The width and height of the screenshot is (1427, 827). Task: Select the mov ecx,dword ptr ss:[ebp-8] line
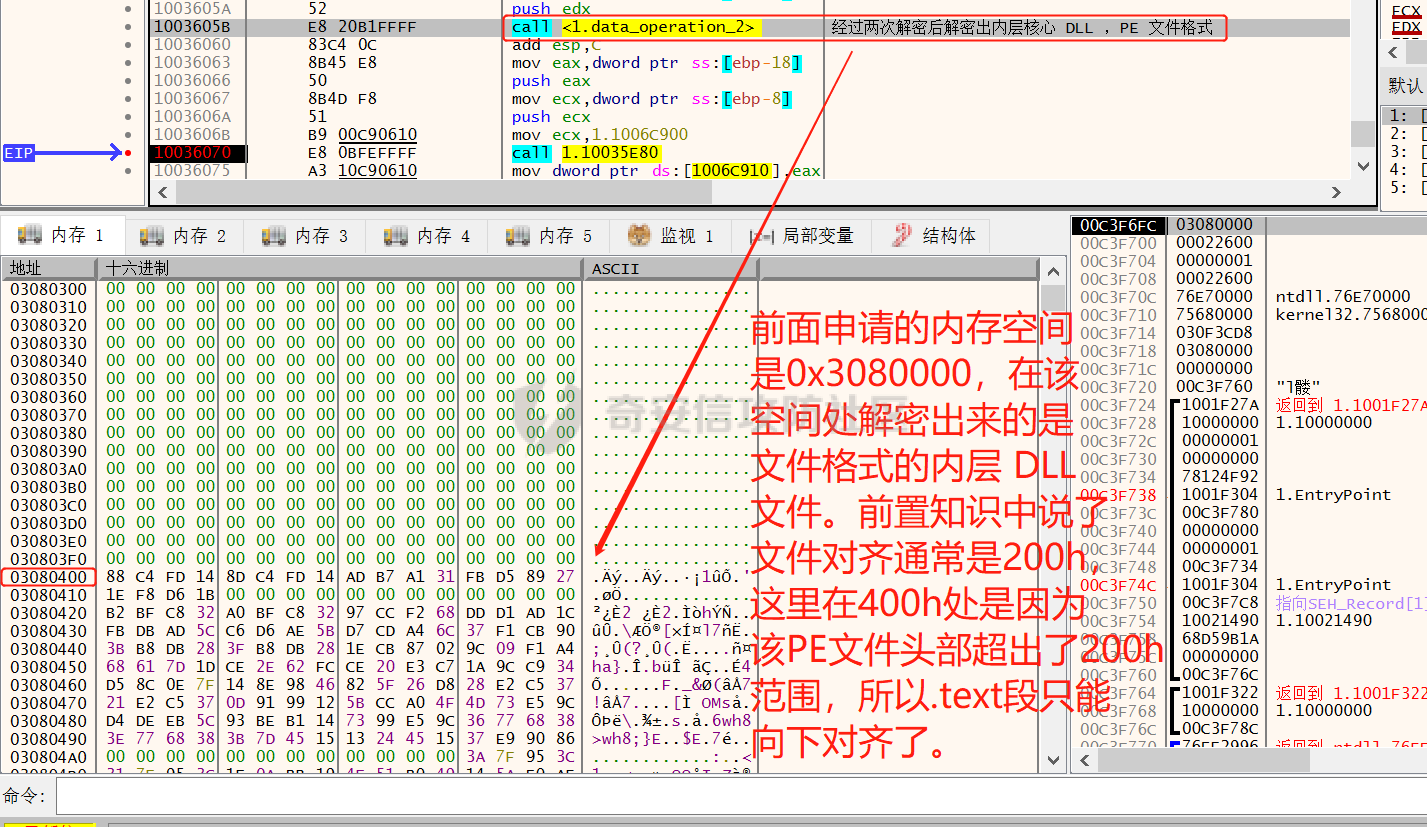[x=651, y=99]
